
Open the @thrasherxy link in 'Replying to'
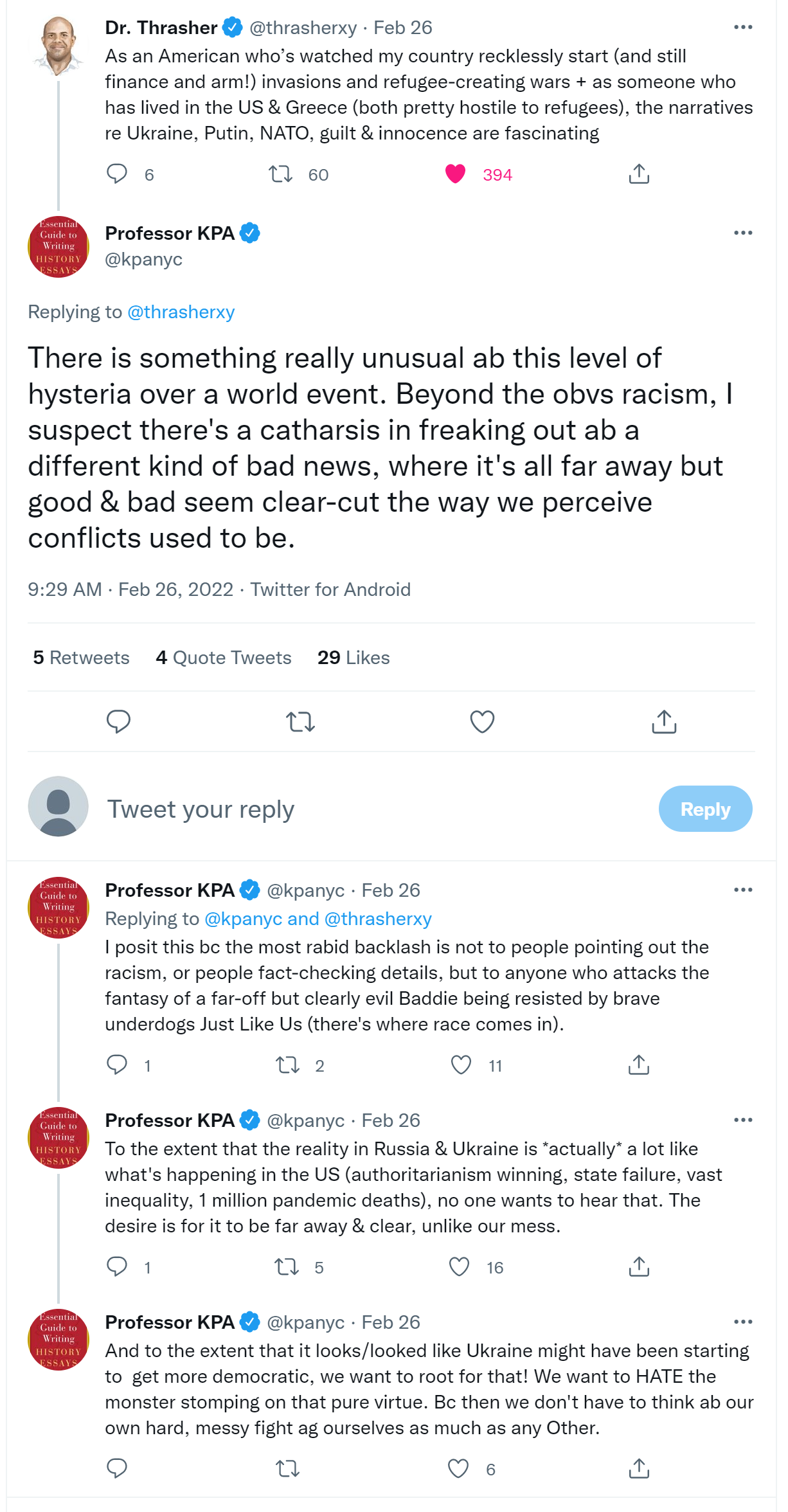181,312
